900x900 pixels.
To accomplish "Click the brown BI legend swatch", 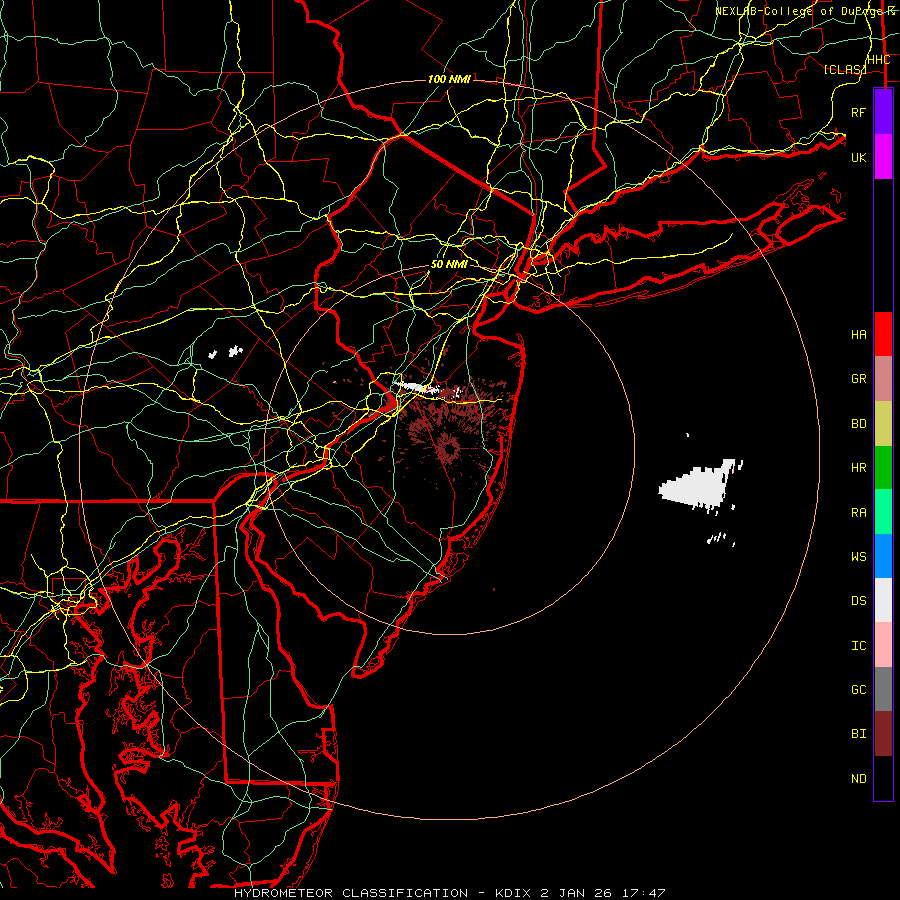I will [x=883, y=734].
